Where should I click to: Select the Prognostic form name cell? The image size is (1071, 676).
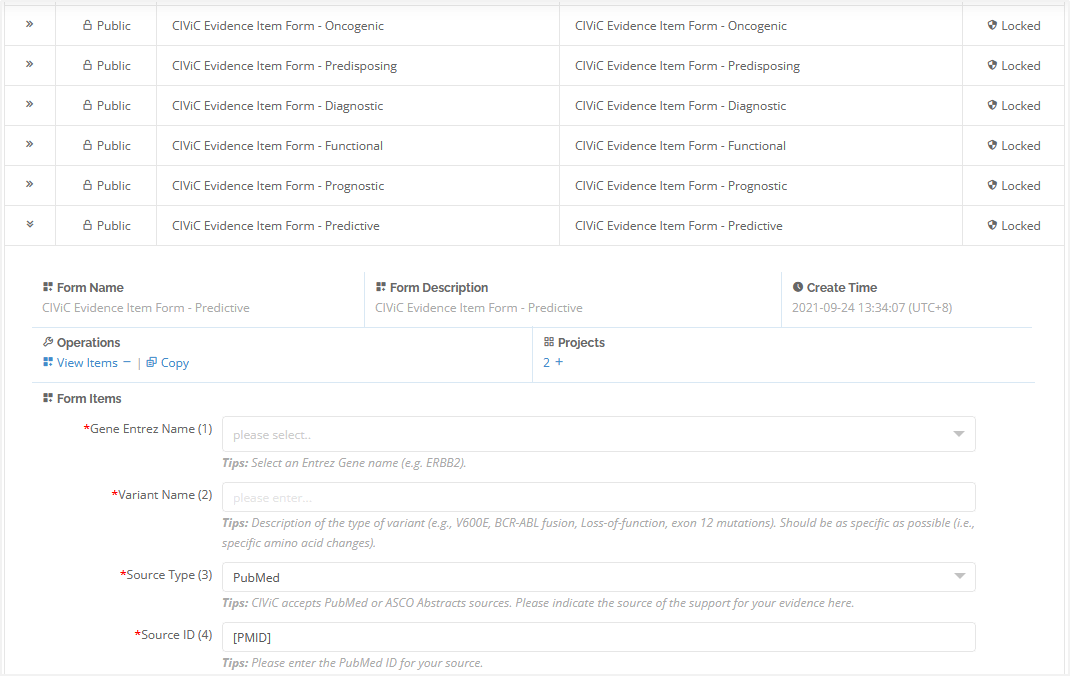(358, 185)
